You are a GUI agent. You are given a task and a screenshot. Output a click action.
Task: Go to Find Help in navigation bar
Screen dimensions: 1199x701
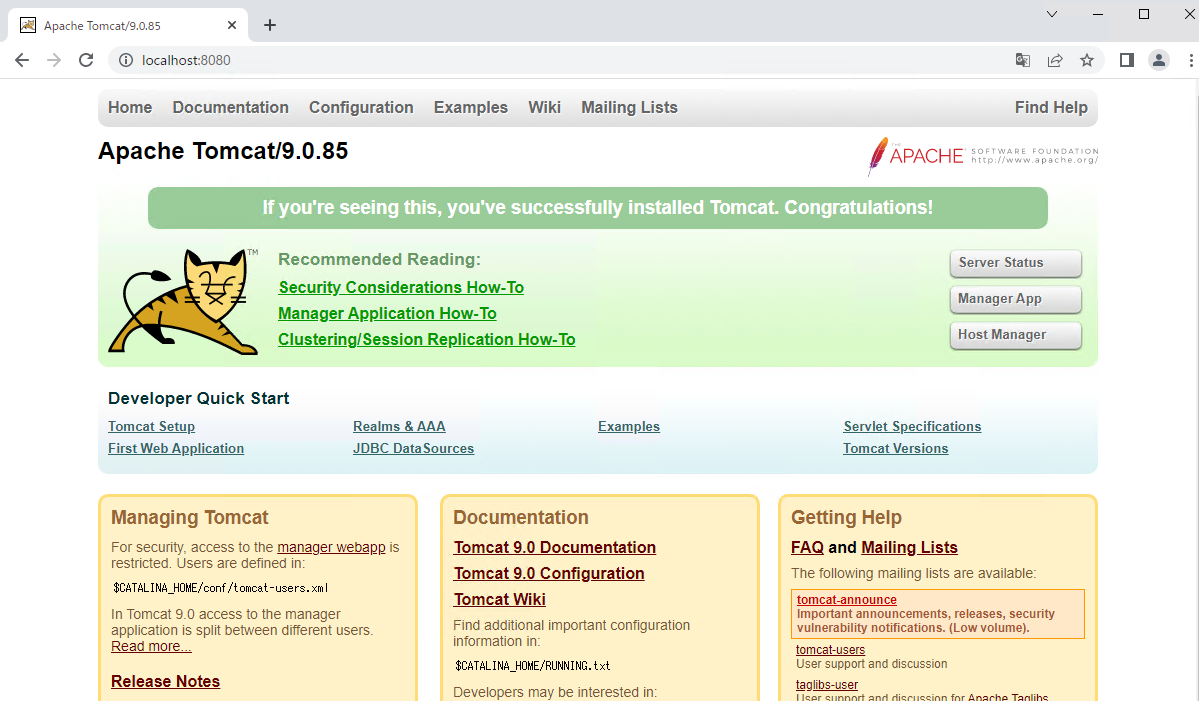coord(1051,108)
